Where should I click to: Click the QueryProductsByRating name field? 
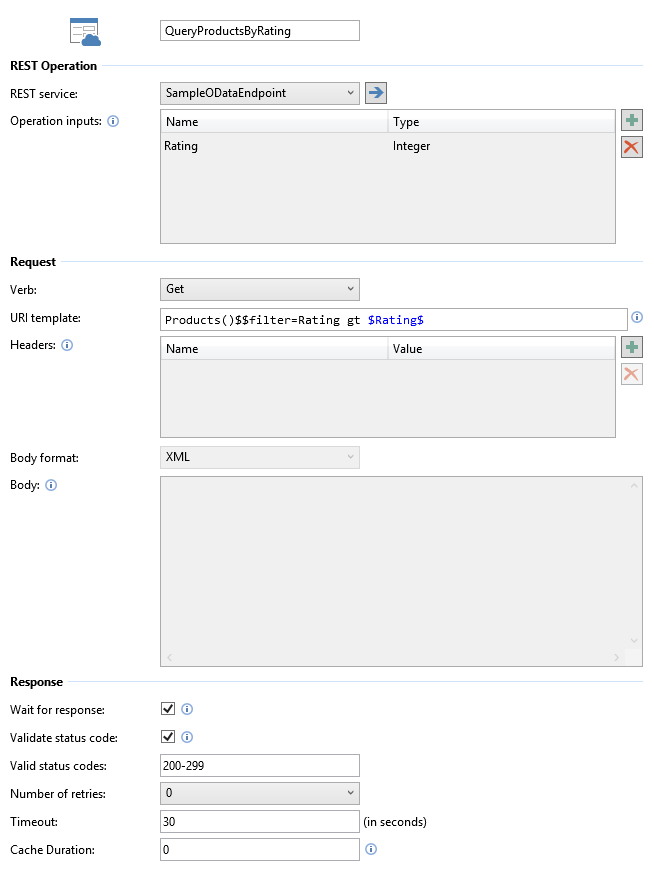[259, 31]
